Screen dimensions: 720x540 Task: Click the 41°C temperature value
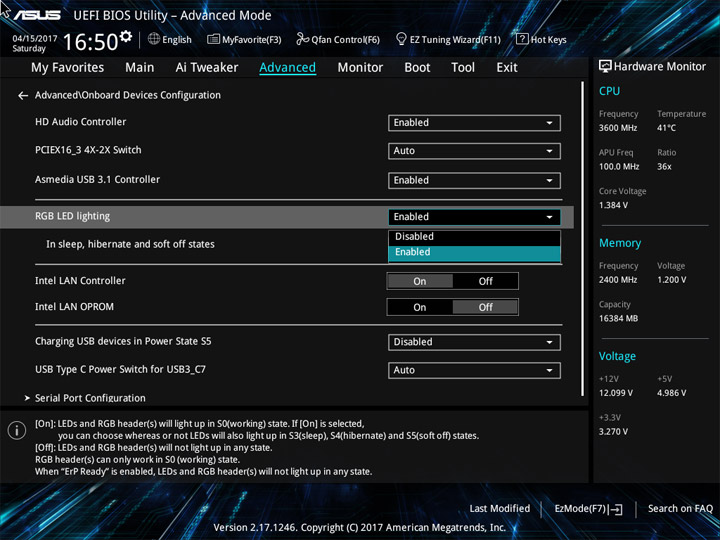[x=666, y=128]
